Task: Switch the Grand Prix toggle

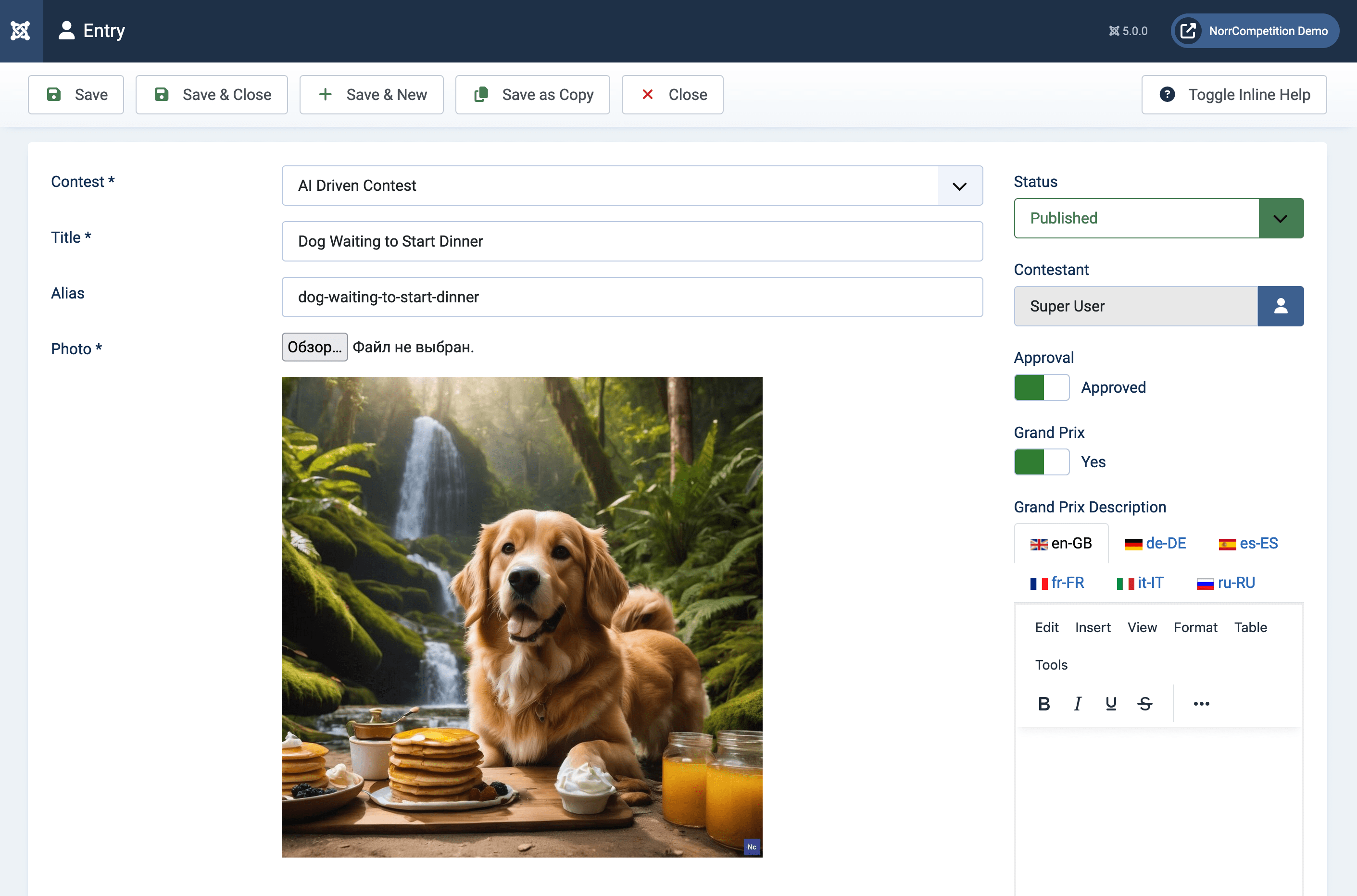Action: (x=1042, y=462)
